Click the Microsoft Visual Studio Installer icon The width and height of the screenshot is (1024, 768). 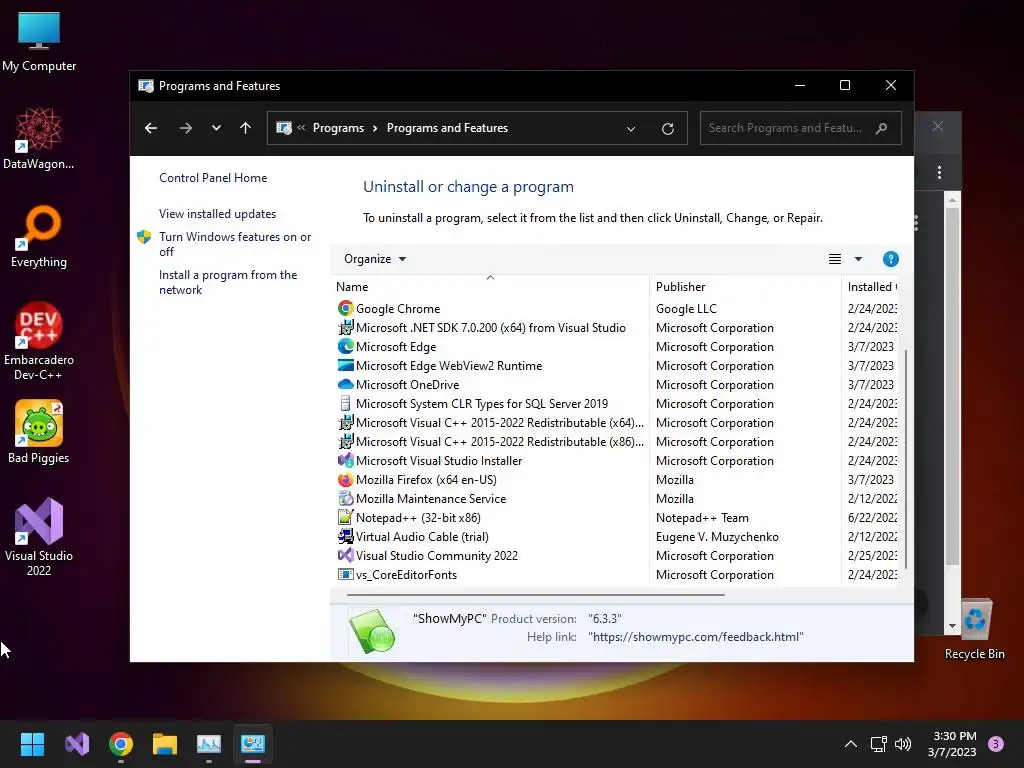tap(345, 460)
